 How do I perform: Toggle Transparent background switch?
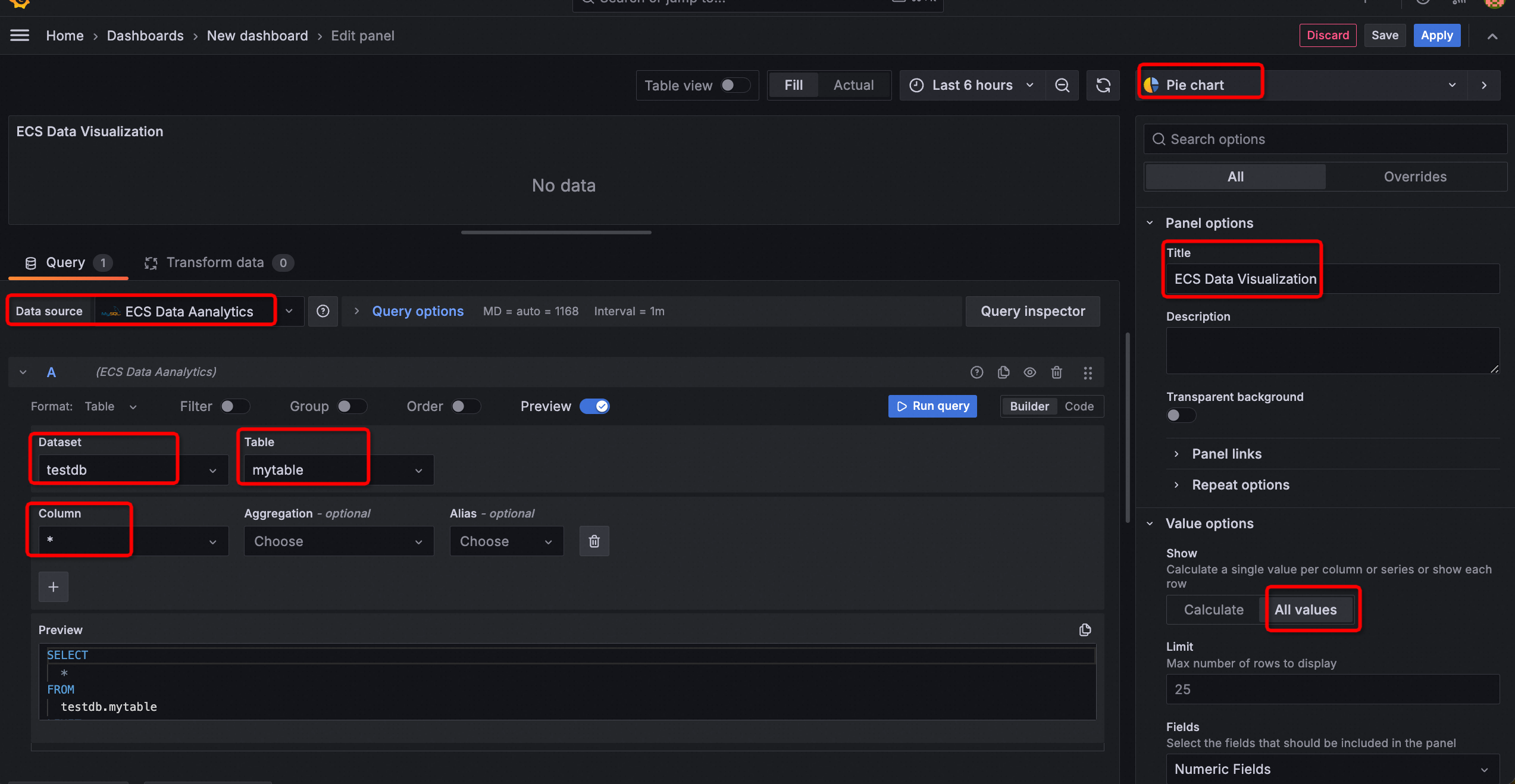[x=1181, y=415]
